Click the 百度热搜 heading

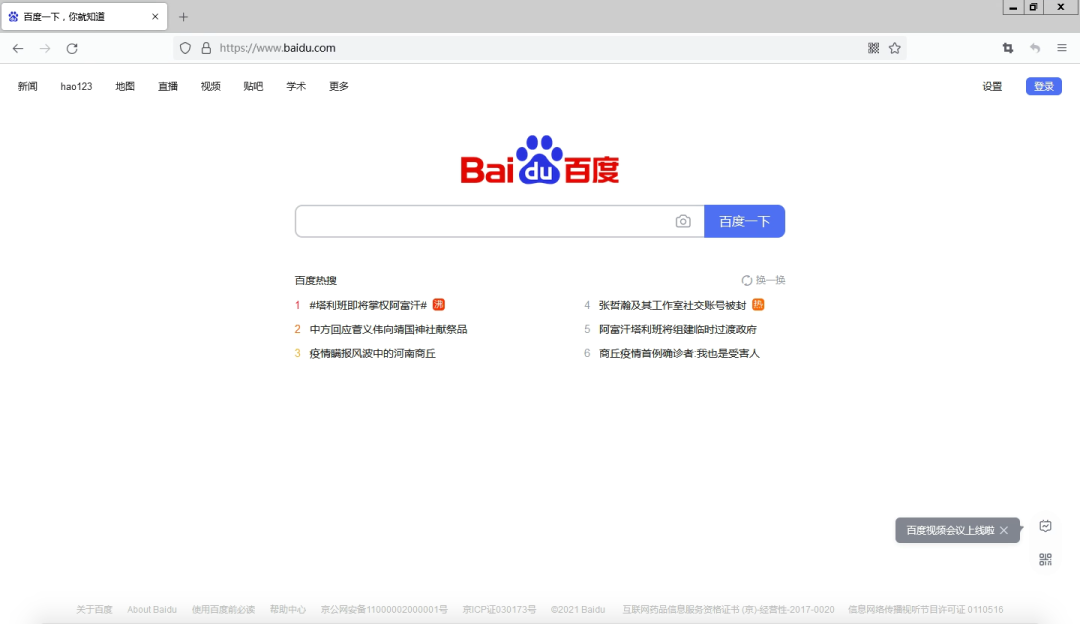315,280
